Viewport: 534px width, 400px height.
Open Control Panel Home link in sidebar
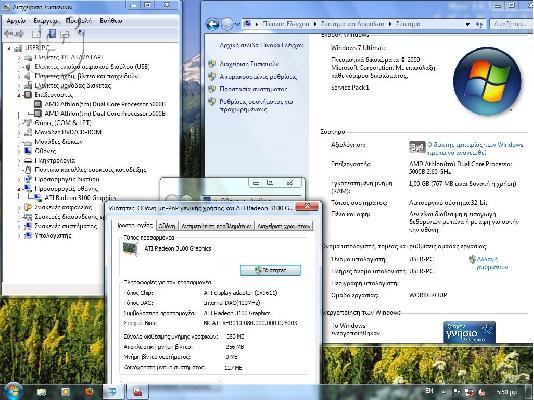click(262, 45)
